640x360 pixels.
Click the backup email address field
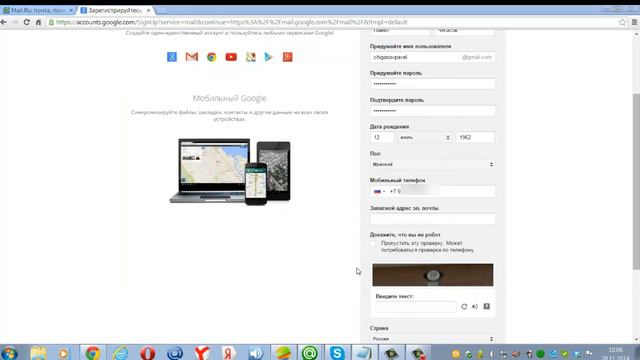(433, 219)
